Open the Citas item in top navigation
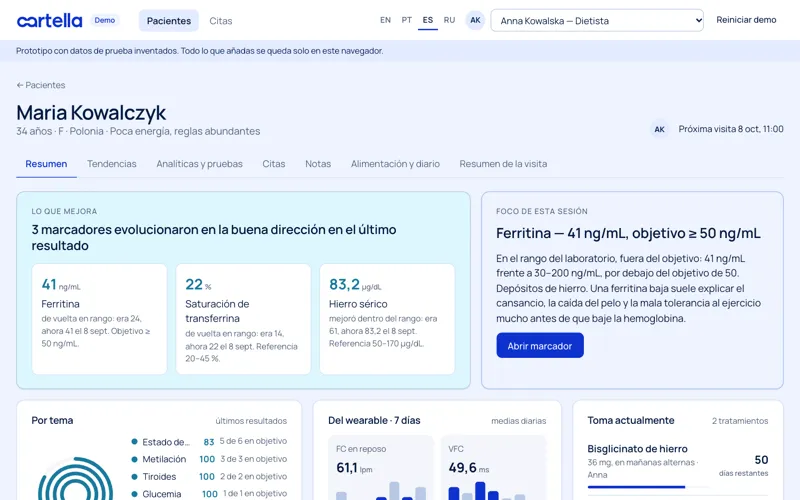This screenshot has height=500, width=800. point(220,21)
